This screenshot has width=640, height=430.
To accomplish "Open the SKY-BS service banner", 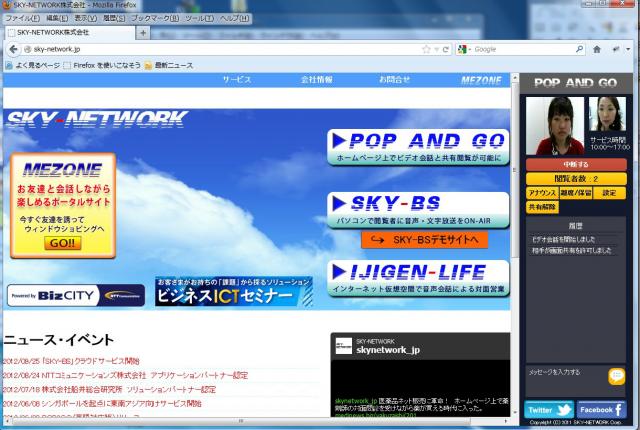I will 418,210.
